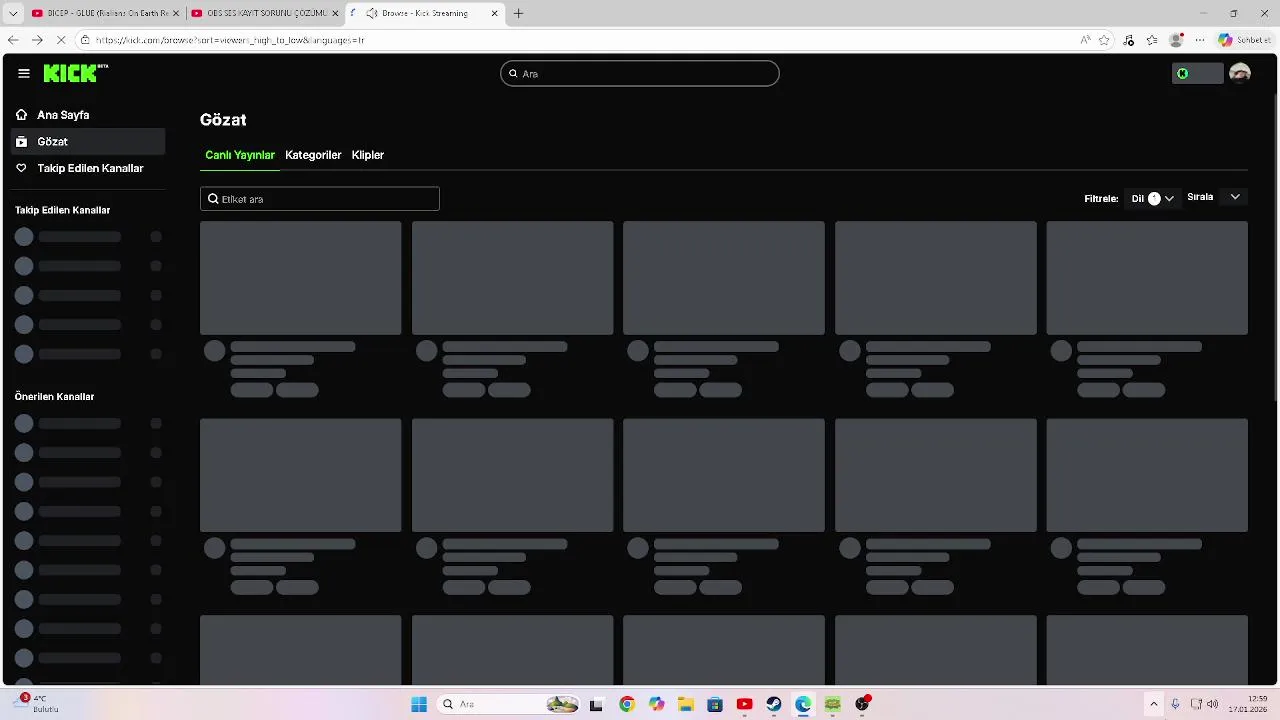Open the Kick hamburger sidebar menu
This screenshot has width=1280, height=720.
pos(24,73)
